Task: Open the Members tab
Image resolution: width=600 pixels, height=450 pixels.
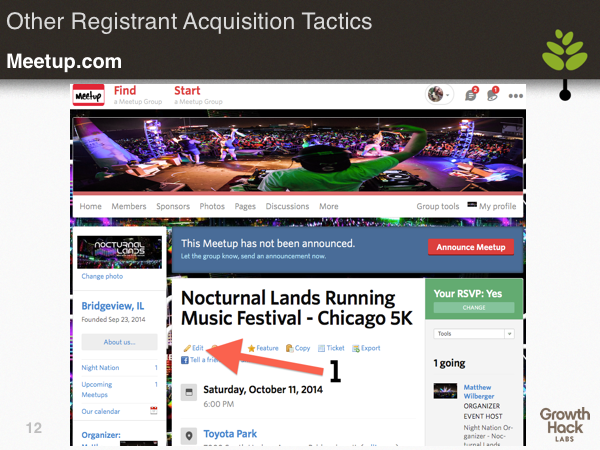Action: coord(129,206)
